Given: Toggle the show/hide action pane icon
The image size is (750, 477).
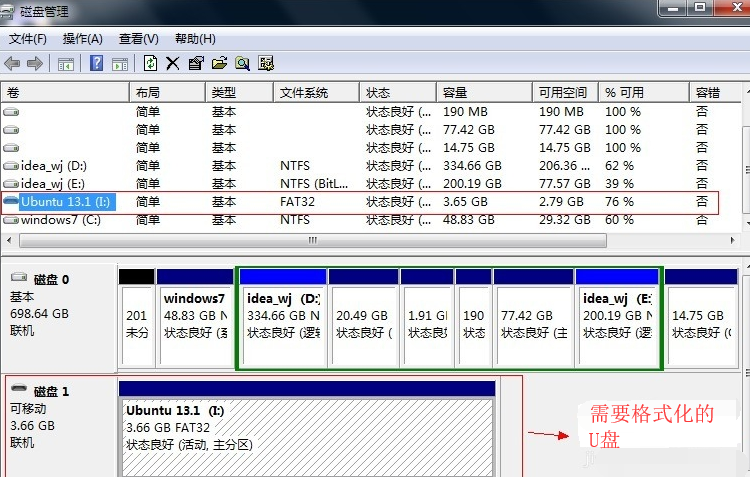Looking at the screenshot, I should pyautogui.click(x=120, y=64).
